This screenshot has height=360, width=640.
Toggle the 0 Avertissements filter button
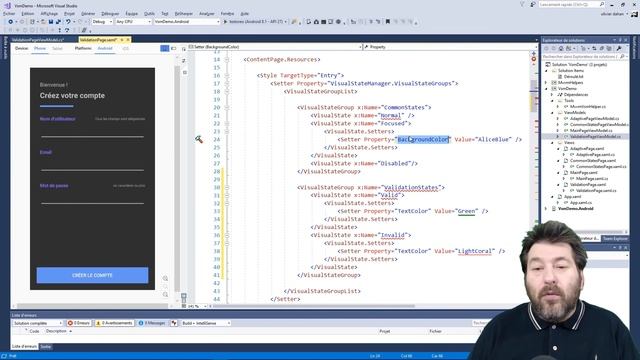point(114,323)
